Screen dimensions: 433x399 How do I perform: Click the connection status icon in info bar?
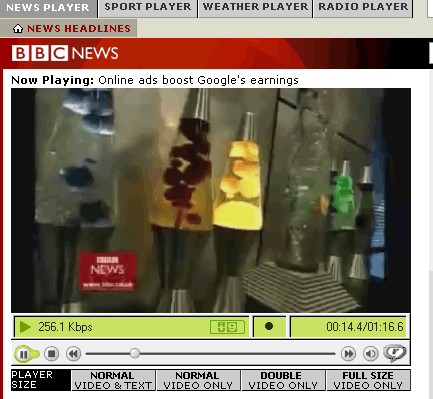[227, 327]
